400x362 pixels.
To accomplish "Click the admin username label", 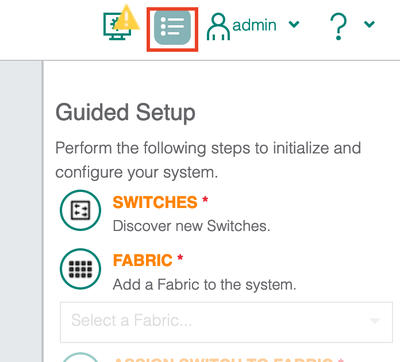I will pyautogui.click(x=254, y=25).
